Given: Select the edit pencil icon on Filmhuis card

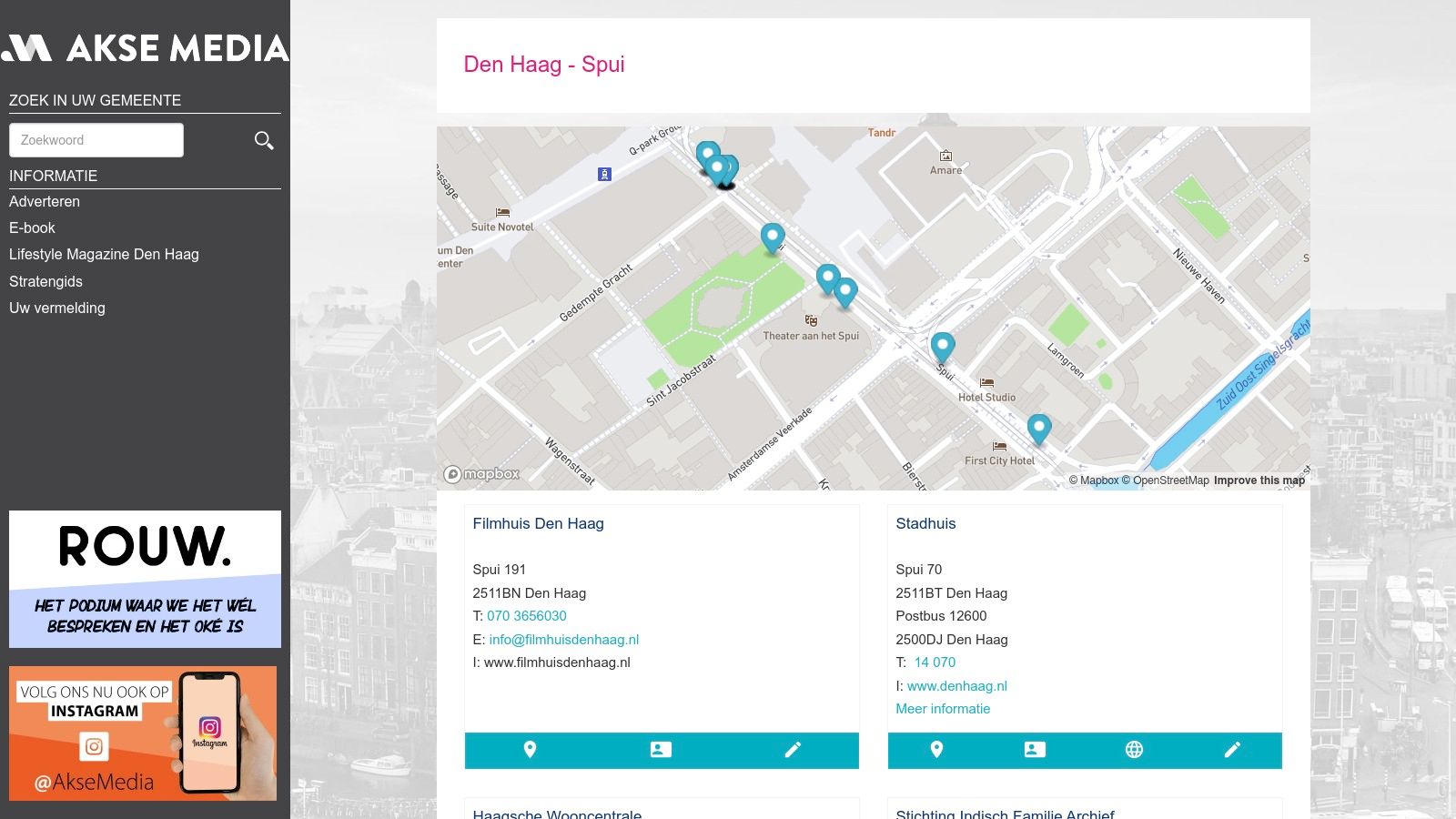Looking at the screenshot, I should pyautogui.click(x=792, y=750).
